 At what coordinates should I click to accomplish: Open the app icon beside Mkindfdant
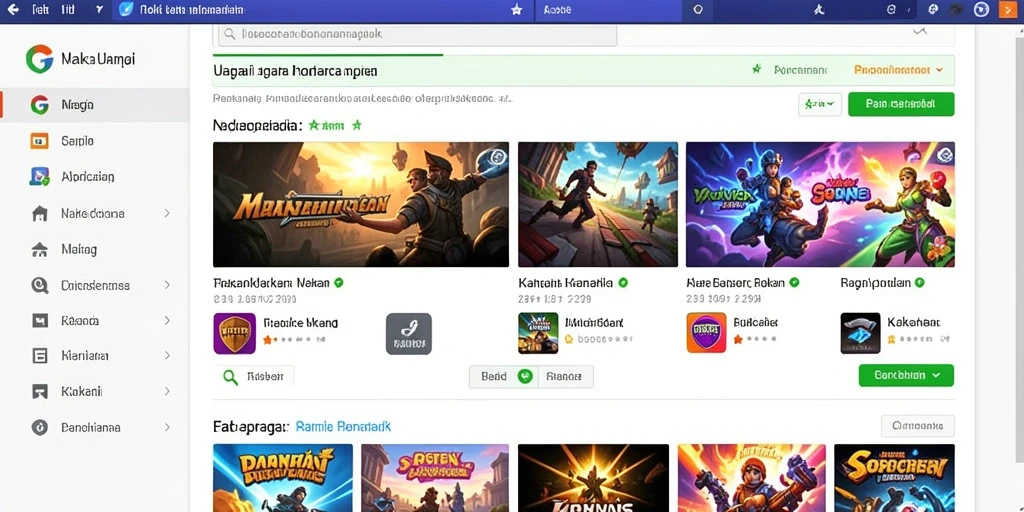coord(538,333)
